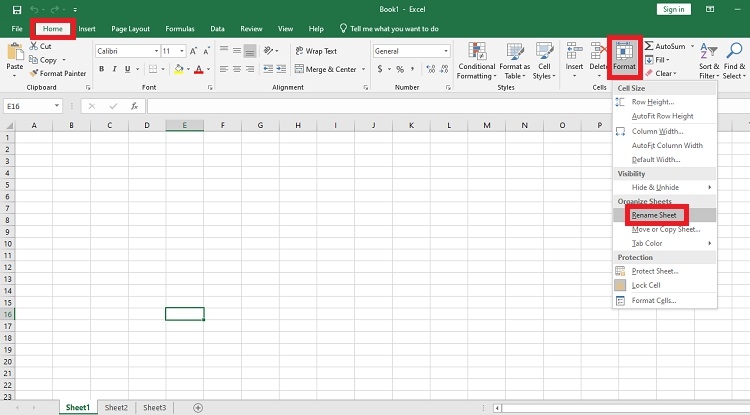Toggle Underline formatting

pos(128,69)
